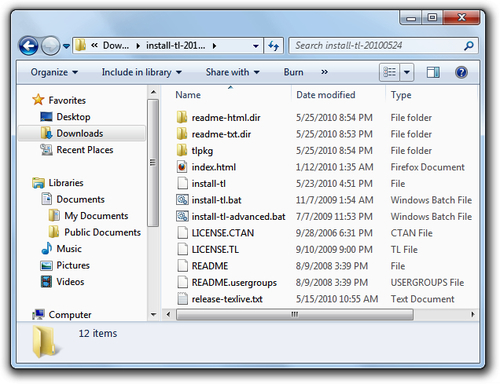Click the horizontal scrollbar thumb in file list

point(295,314)
